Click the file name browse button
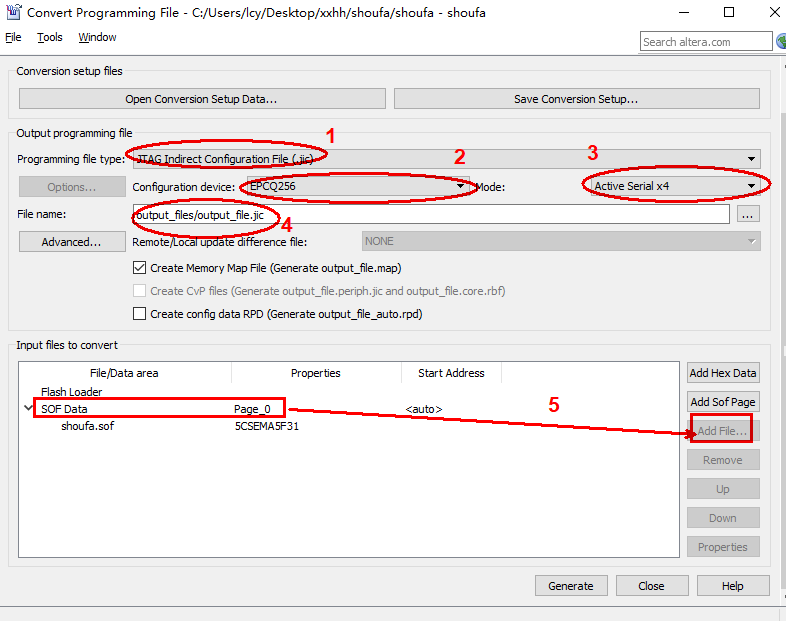Screen dimensions: 786x621 [x=748, y=214]
